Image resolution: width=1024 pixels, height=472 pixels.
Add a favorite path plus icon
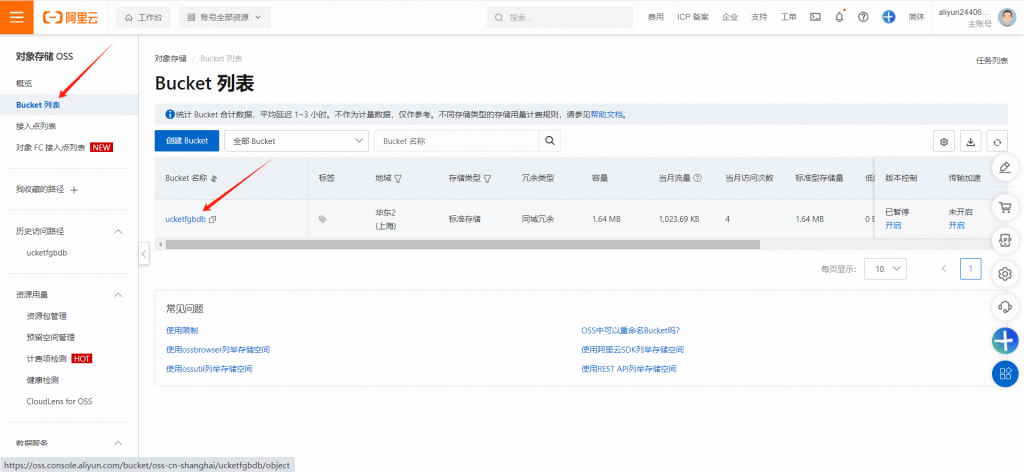click(74, 190)
